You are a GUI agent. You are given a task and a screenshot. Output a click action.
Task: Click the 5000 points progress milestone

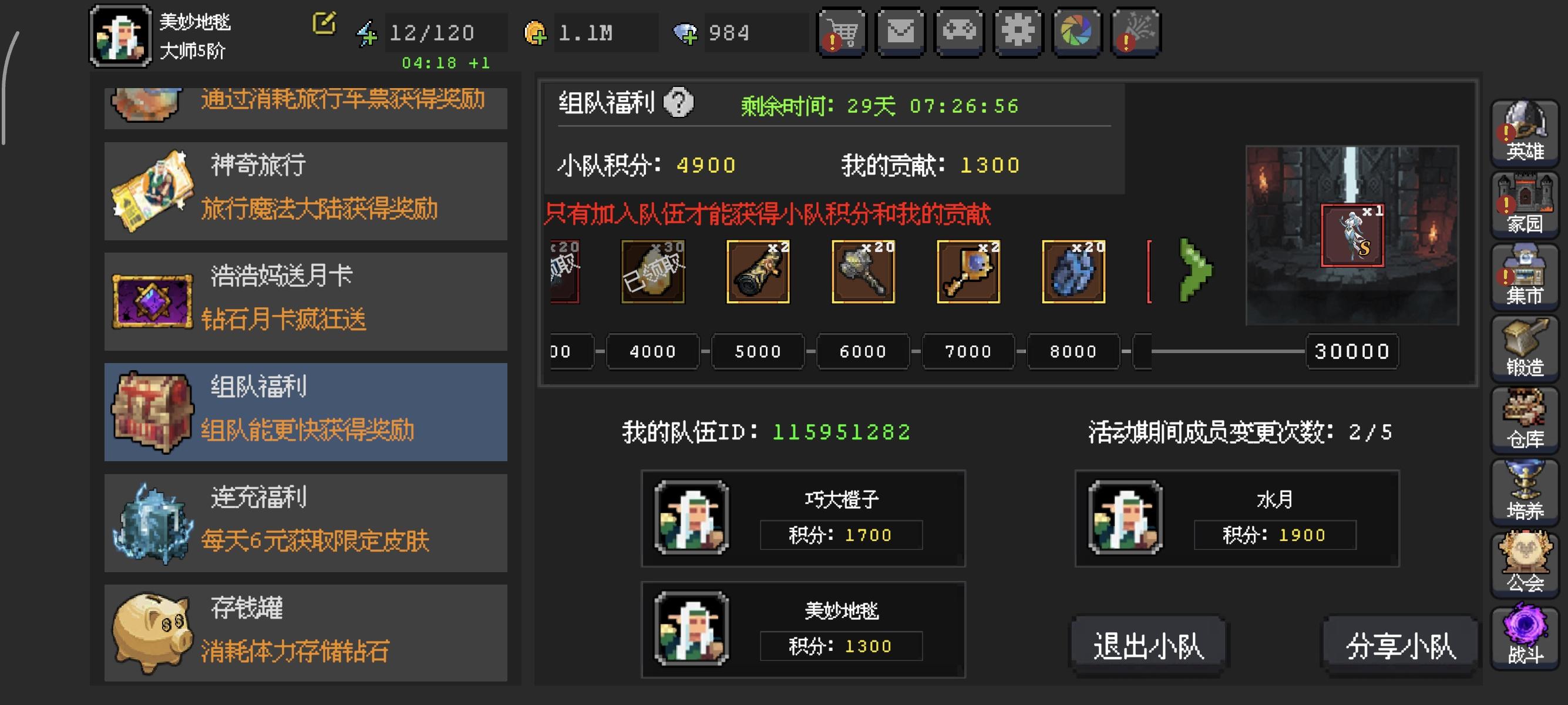coord(758,351)
